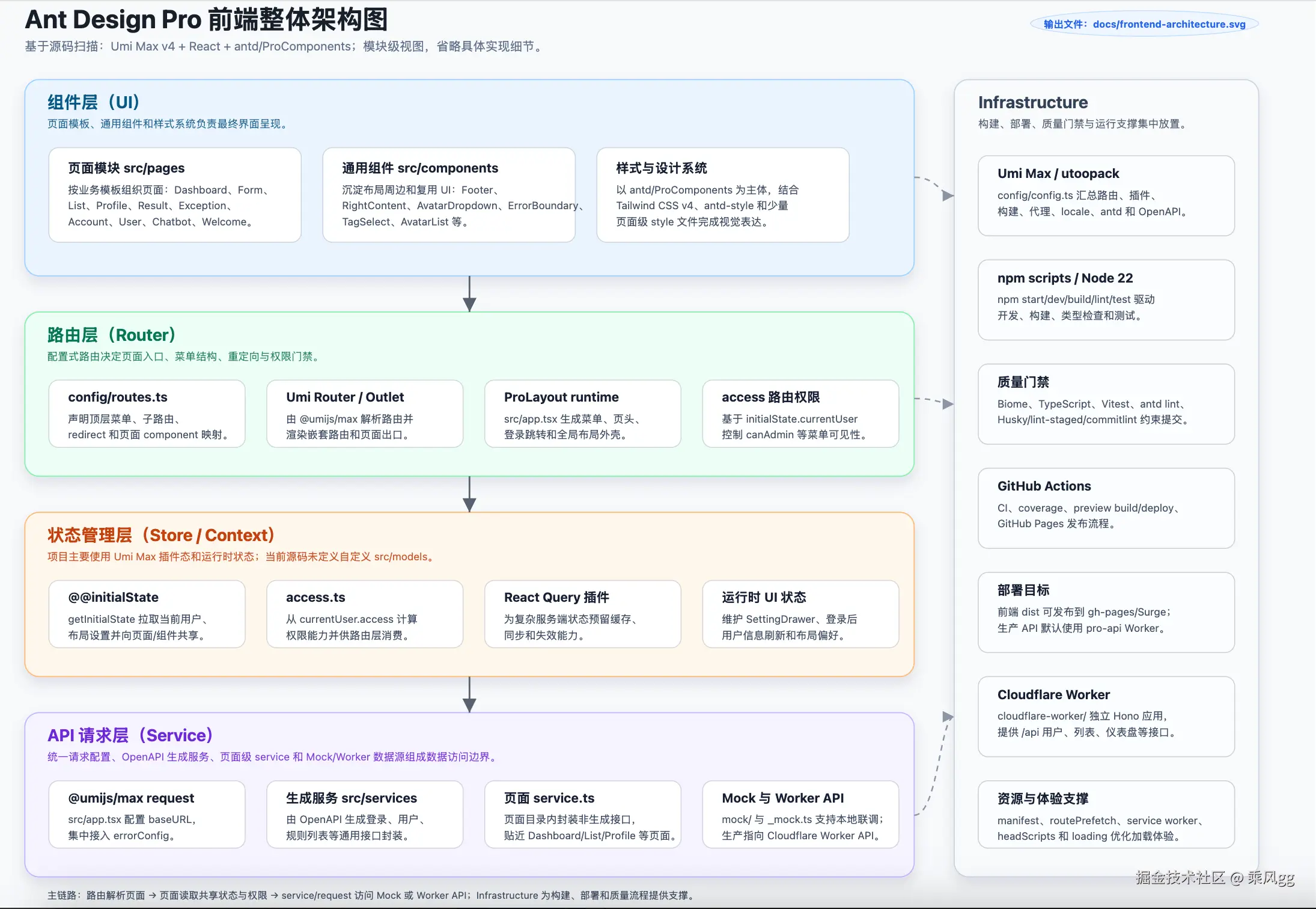Select the 部署目标 card

1106,613
